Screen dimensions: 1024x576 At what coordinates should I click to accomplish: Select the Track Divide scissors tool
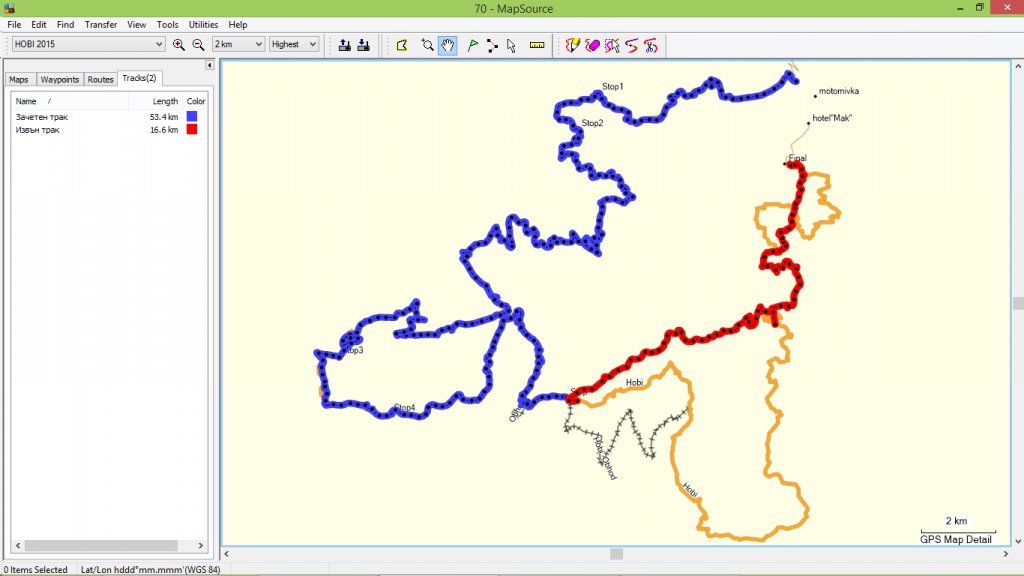click(x=651, y=45)
